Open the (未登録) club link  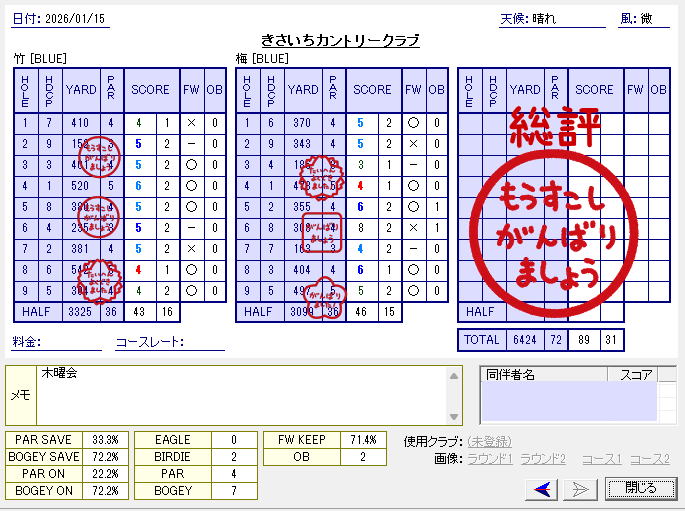pos(490,441)
